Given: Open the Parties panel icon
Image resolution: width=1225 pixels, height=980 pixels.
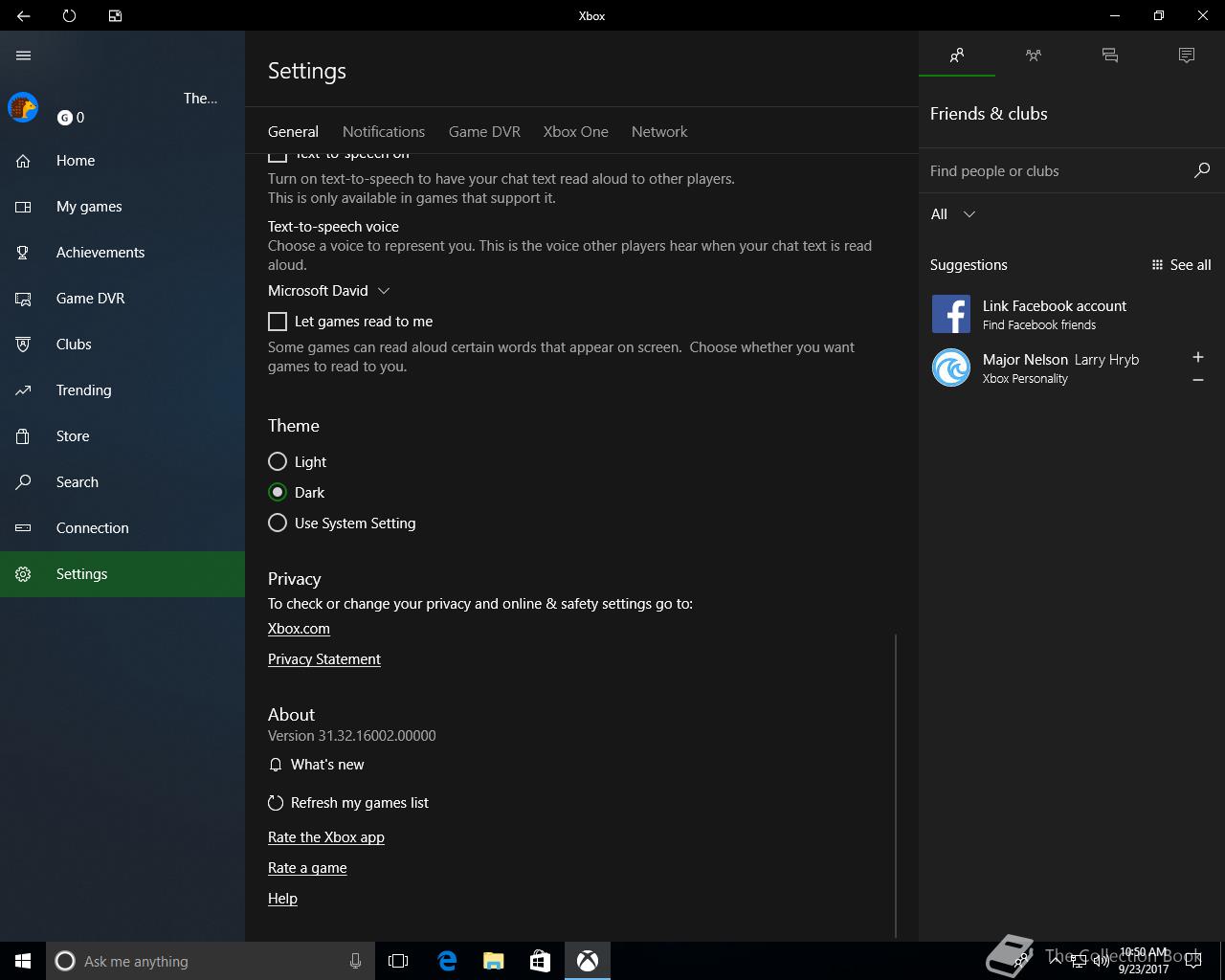Looking at the screenshot, I should point(1034,56).
